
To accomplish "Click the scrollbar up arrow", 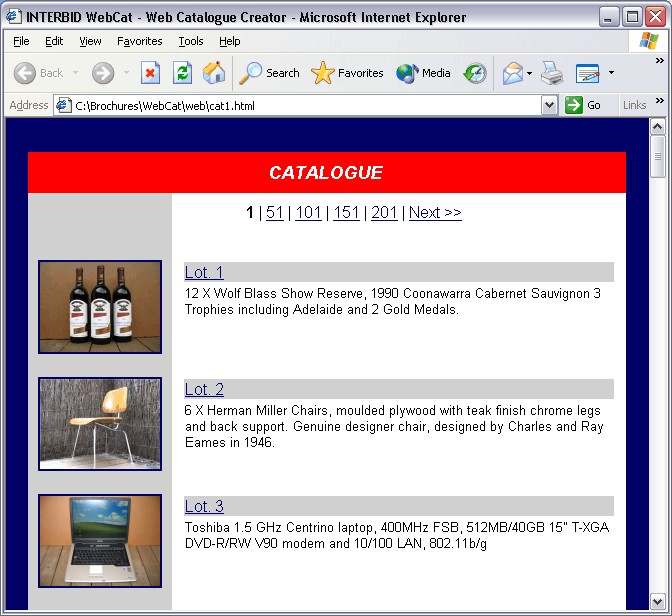I will click(657, 126).
